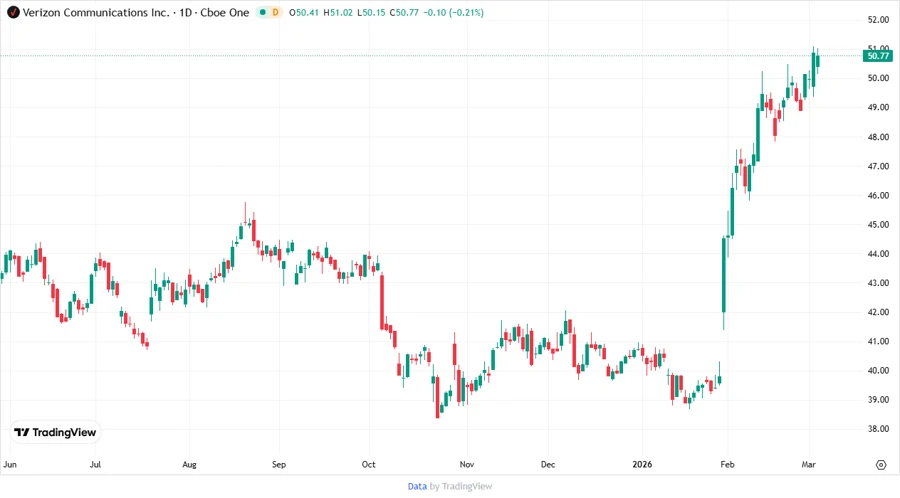This screenshot has height=498, width=900.
Task: Click the Jun label on the time axis
Action: pos(10,464)
